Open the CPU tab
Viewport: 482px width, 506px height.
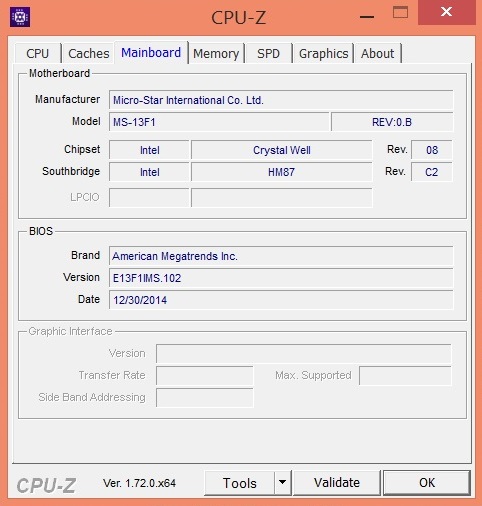pos(38,53)
